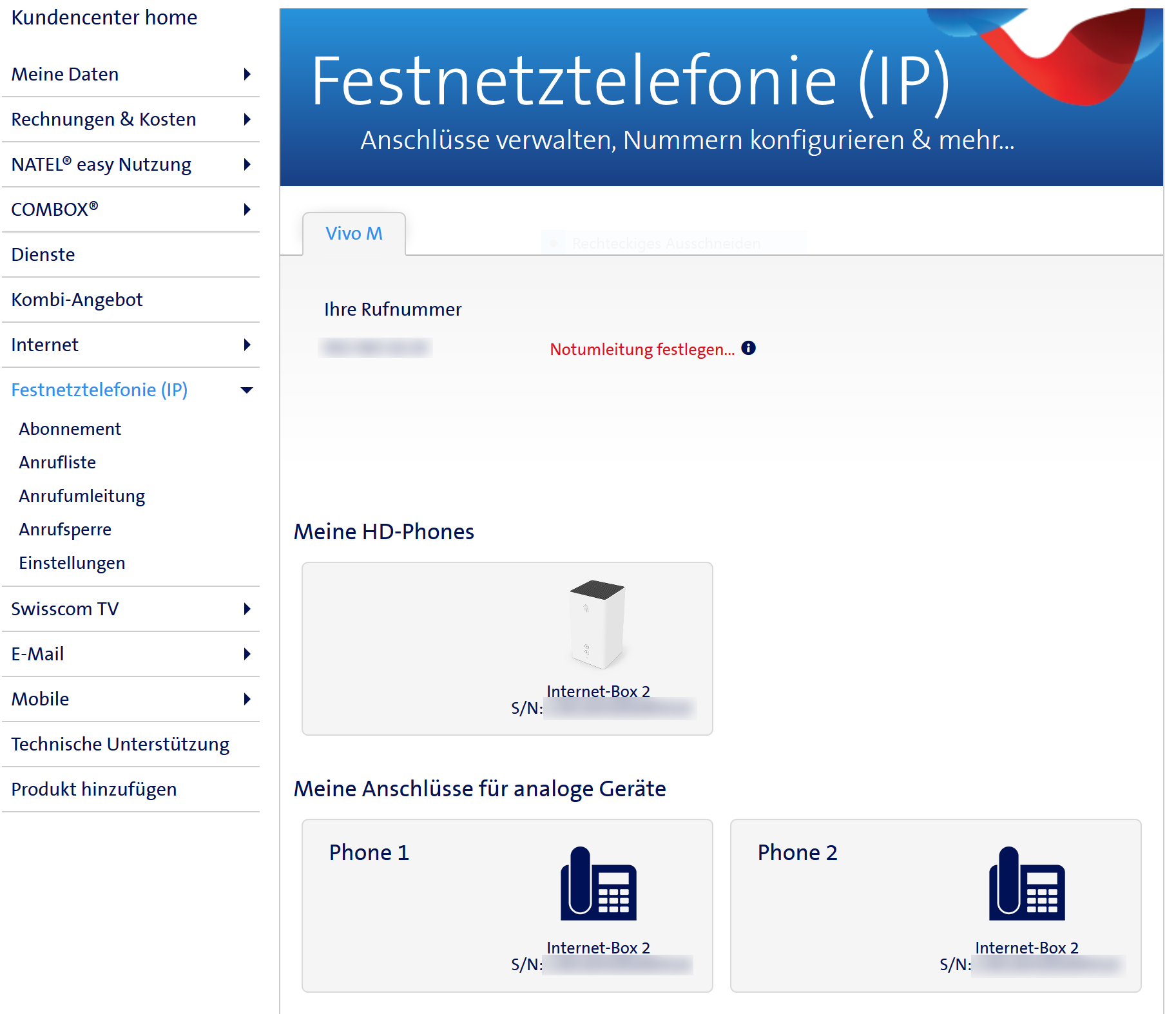The width and height of the screenshot is (1176, 1014).
Task: Open the Anrufumleitung submenu entry
Action: 82,496
